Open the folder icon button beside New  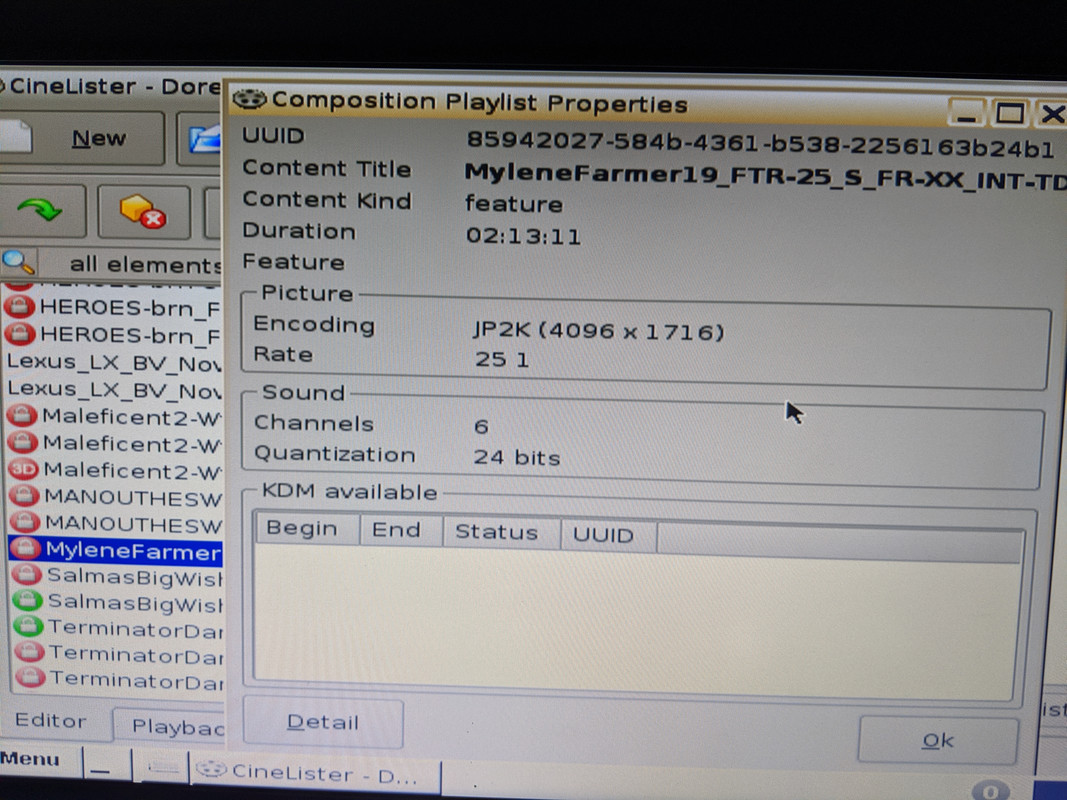201,139
